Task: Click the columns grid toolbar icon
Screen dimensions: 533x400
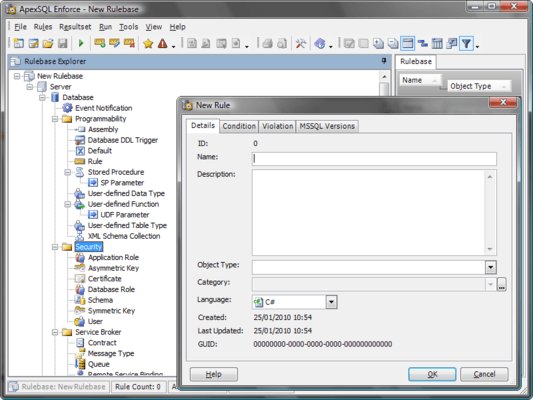Action: click(437, 44)
